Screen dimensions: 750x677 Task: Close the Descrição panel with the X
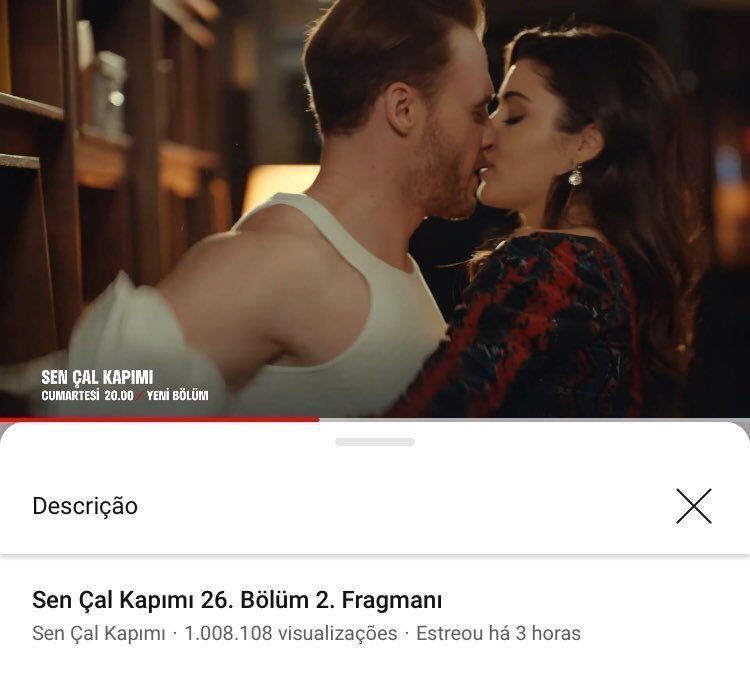click(694, 506)
